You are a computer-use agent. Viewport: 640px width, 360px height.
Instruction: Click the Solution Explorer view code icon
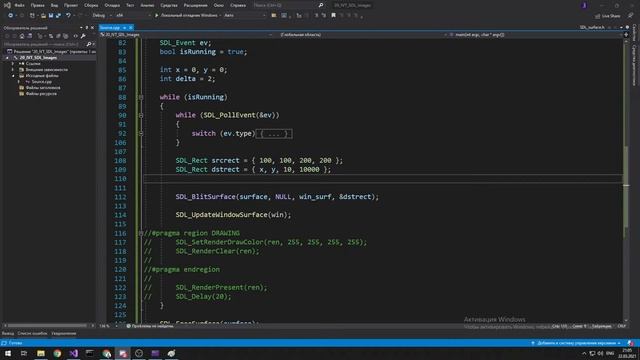tap(76, 36)
